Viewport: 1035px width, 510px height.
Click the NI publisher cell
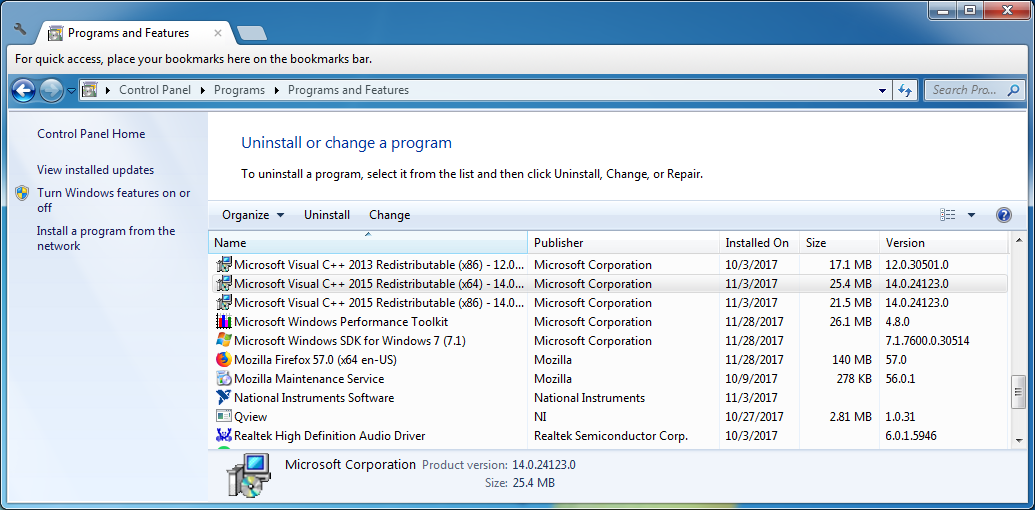(x=540, y=417)
